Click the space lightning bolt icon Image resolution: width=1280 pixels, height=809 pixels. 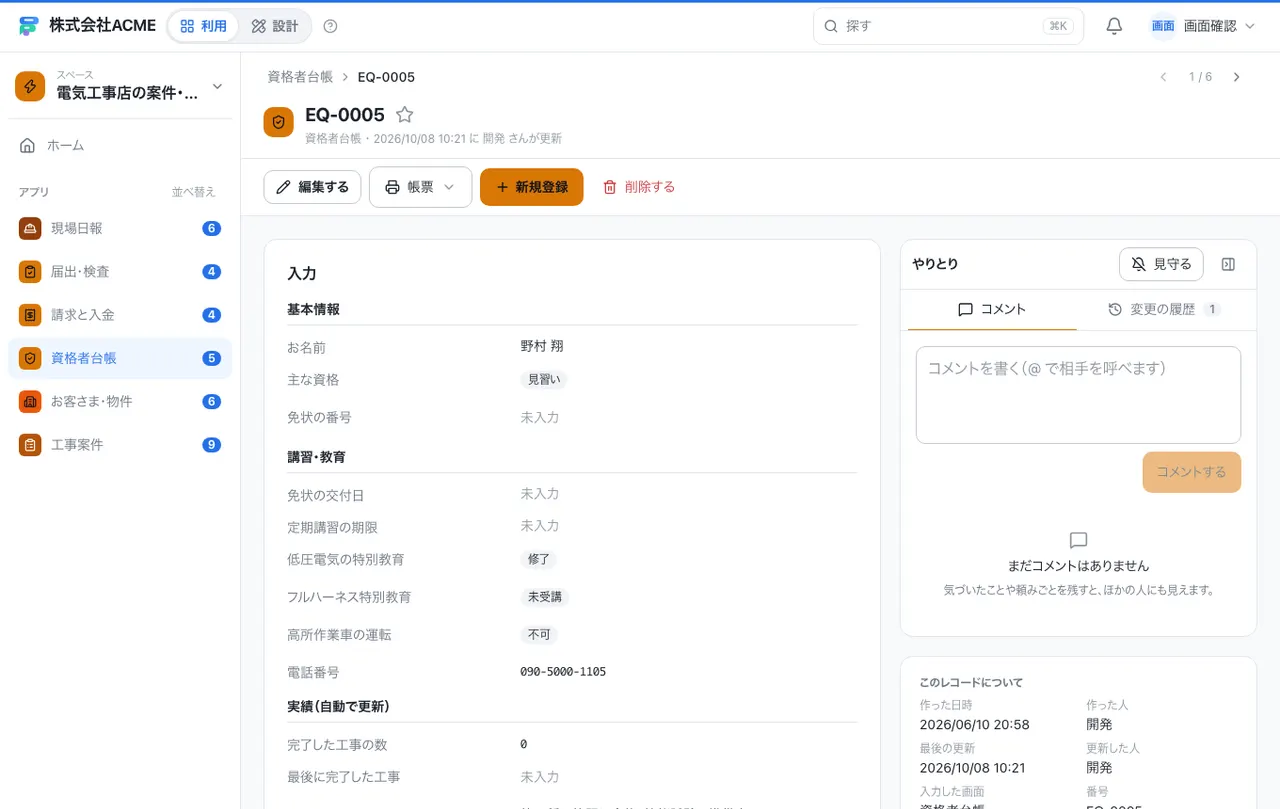click(30, 86)
